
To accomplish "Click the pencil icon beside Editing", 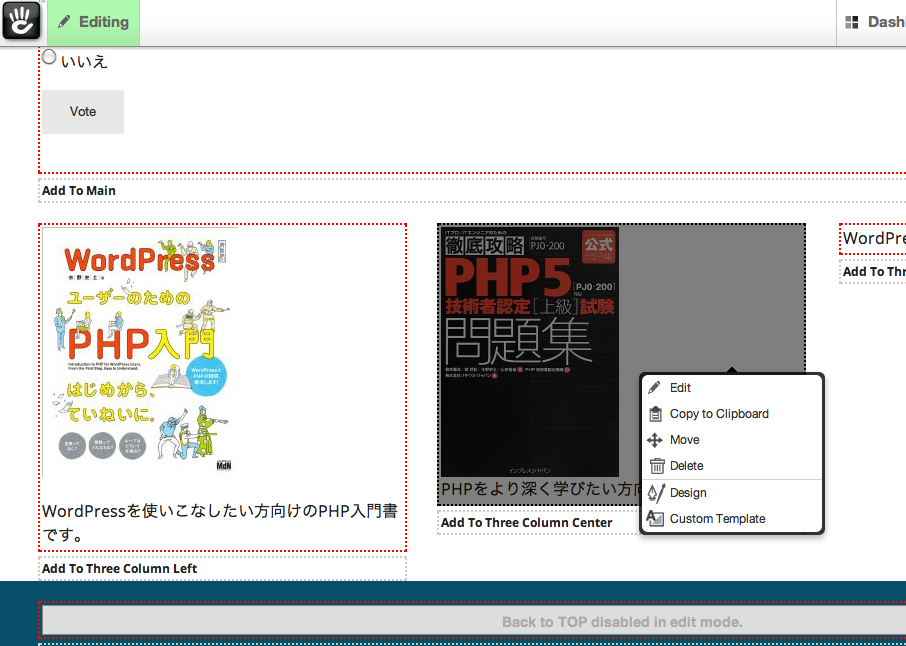I will coord(64,22).
